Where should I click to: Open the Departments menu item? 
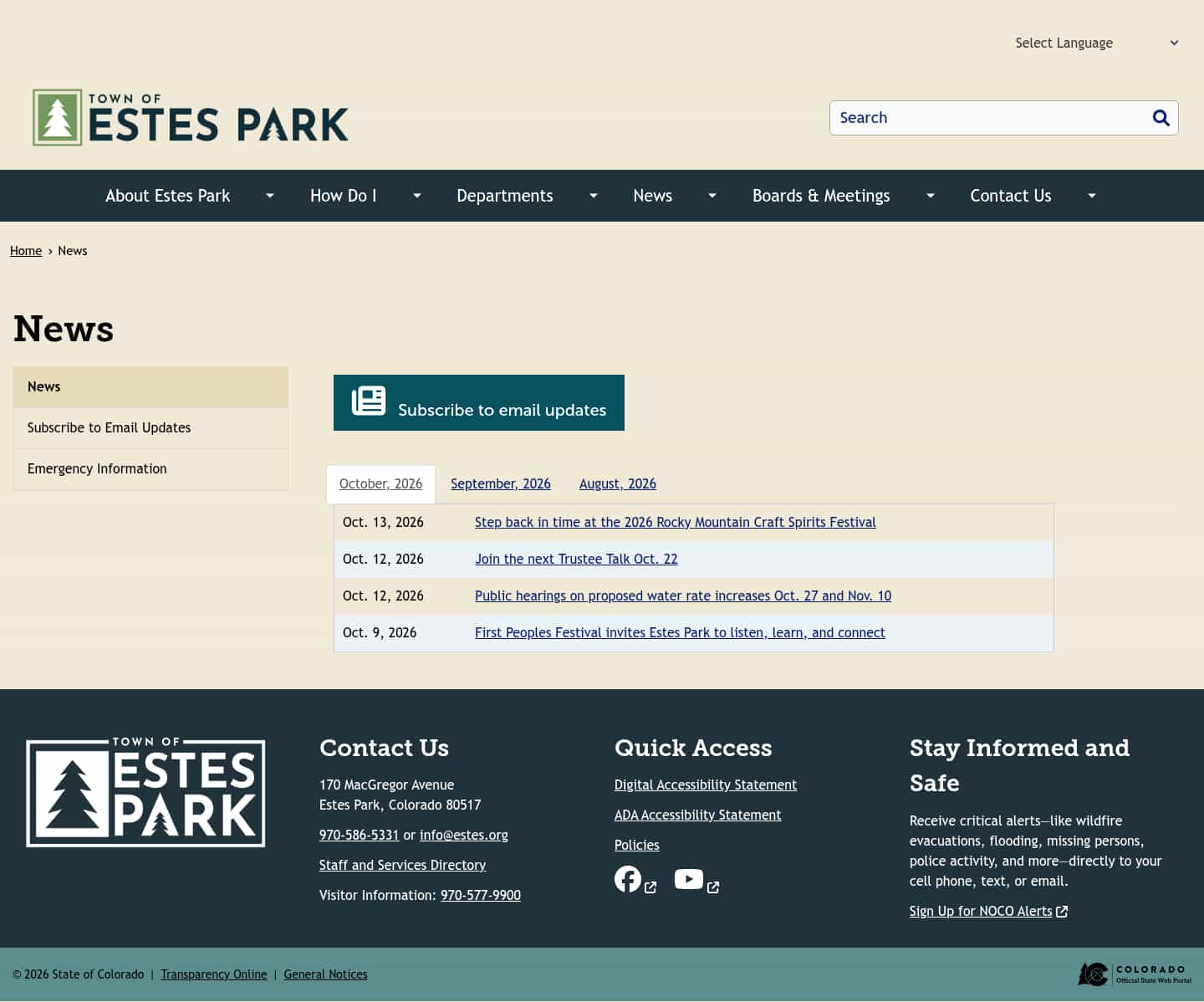point(505,196)
